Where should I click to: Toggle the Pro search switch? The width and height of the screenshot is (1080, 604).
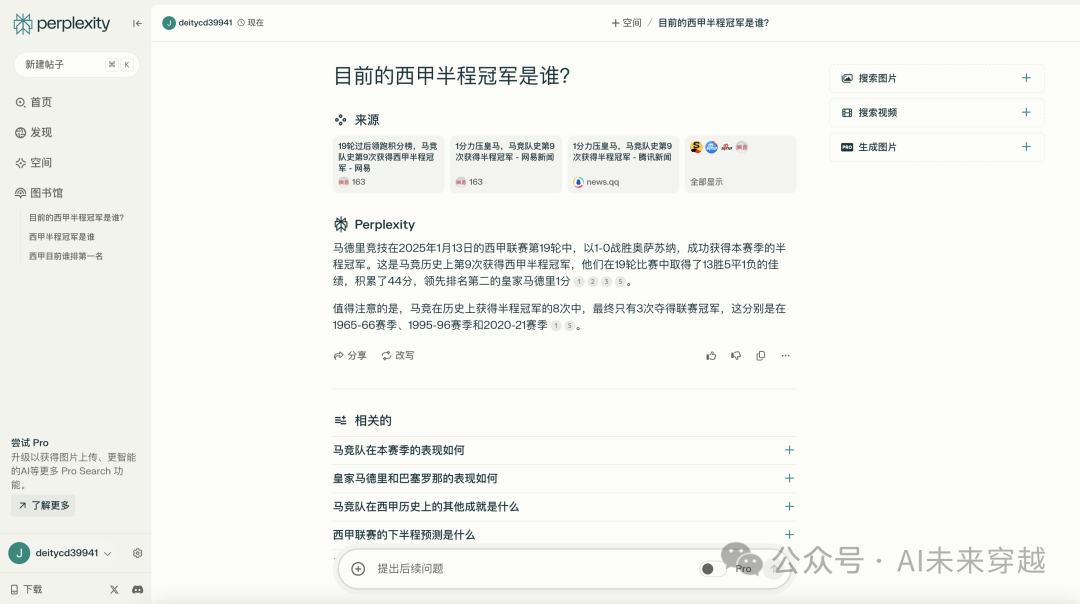pyautogui.click(x=712, y=569)
